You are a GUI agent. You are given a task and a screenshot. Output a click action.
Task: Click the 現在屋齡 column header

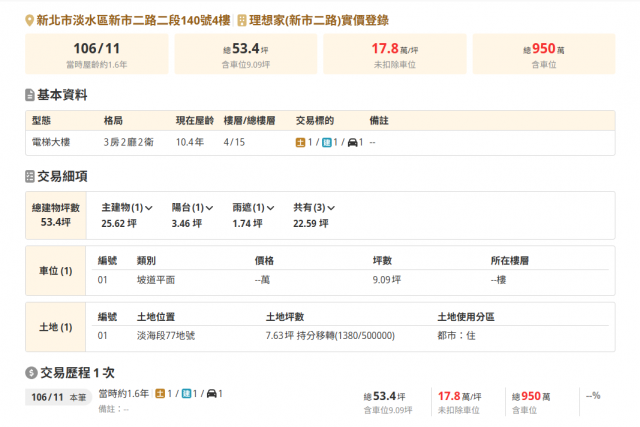tap(195, 120)
